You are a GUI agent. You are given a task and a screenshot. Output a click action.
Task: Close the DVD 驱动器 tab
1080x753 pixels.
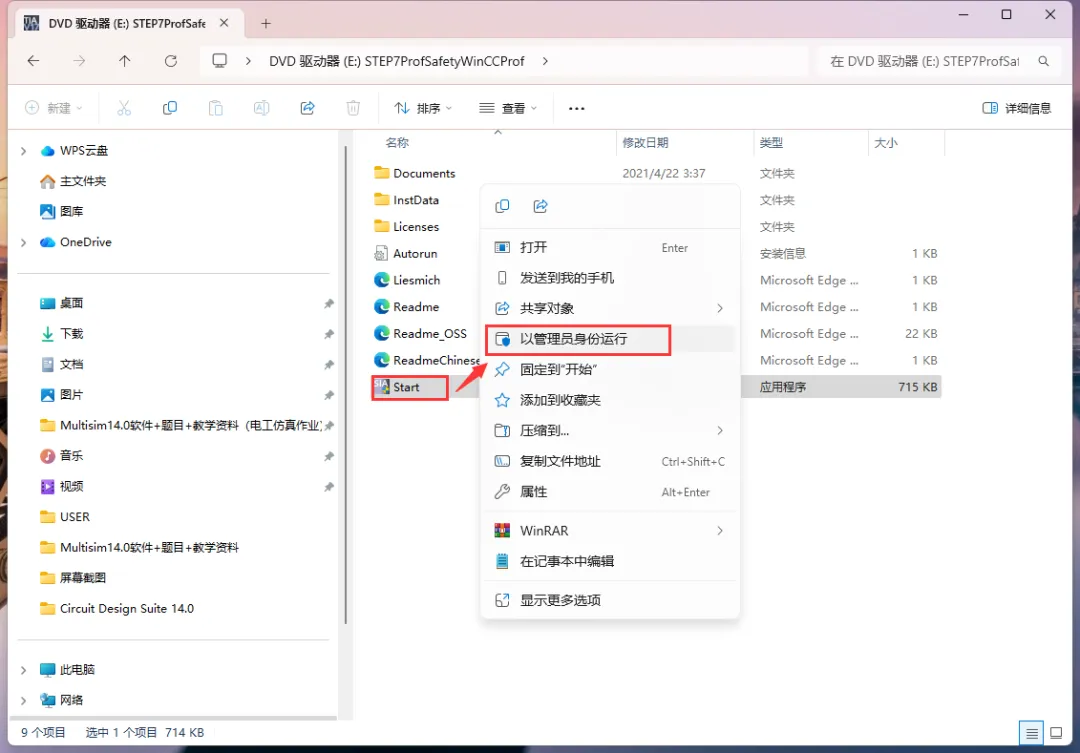click(224, 23)
